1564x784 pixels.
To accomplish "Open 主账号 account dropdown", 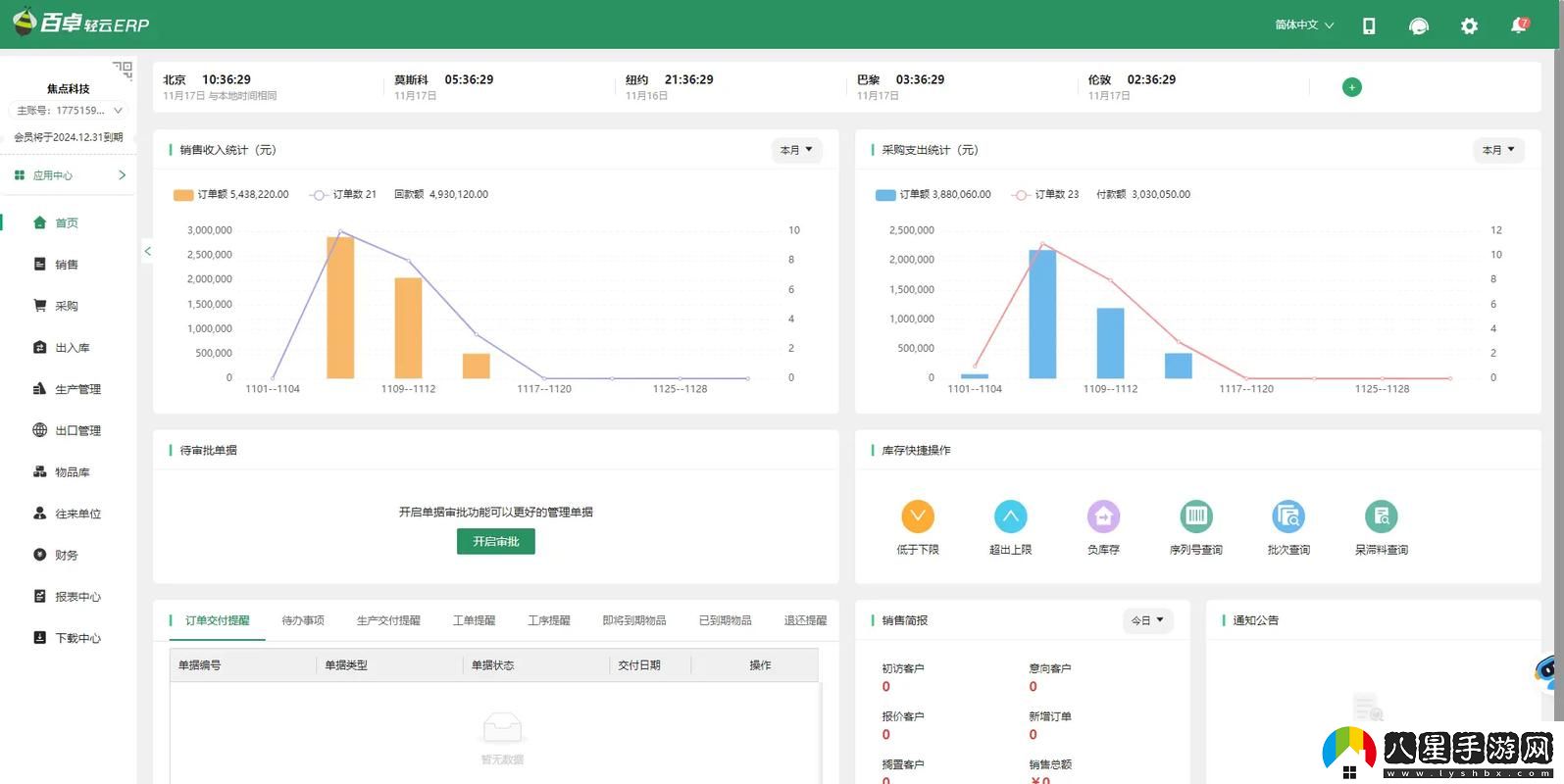I will (x=69, y=111).
